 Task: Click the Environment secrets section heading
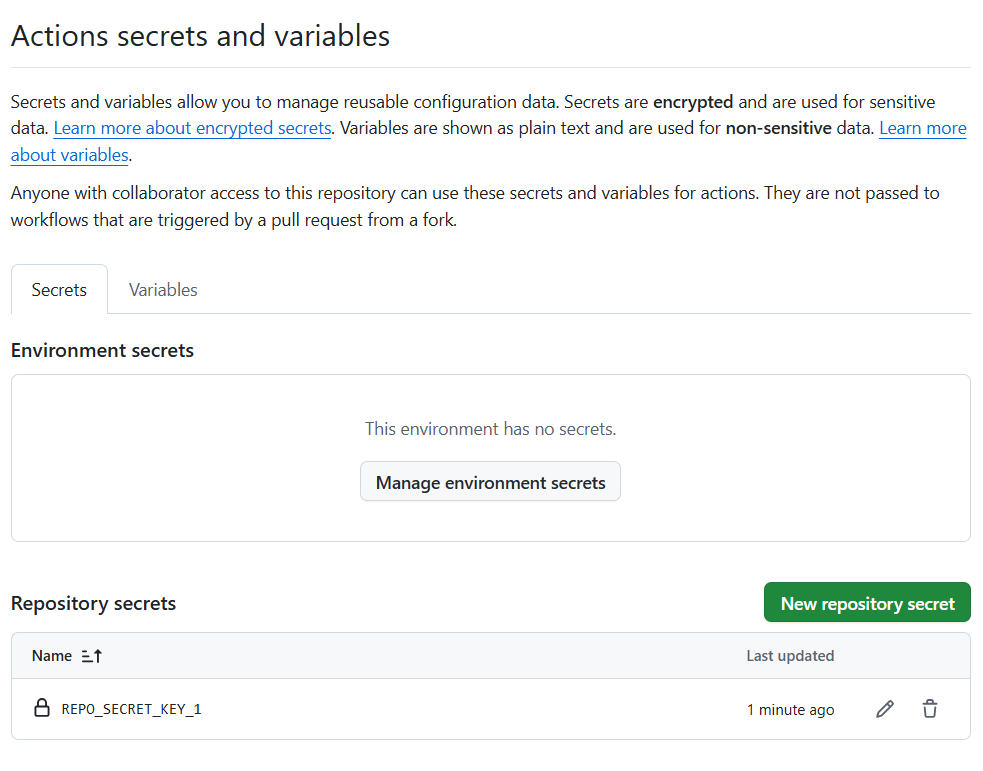[x=102, y=351]
